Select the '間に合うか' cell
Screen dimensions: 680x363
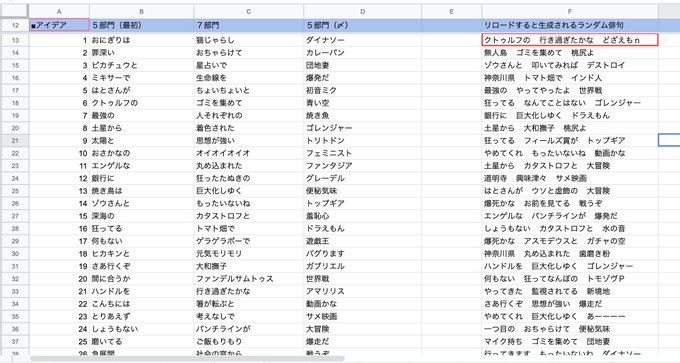coord(141,279)
